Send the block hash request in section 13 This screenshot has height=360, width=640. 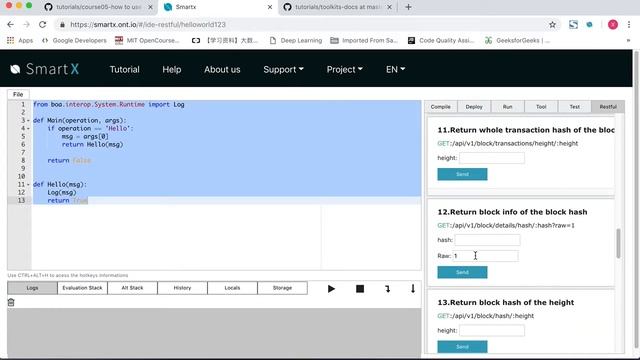click(x=462, y=347)
